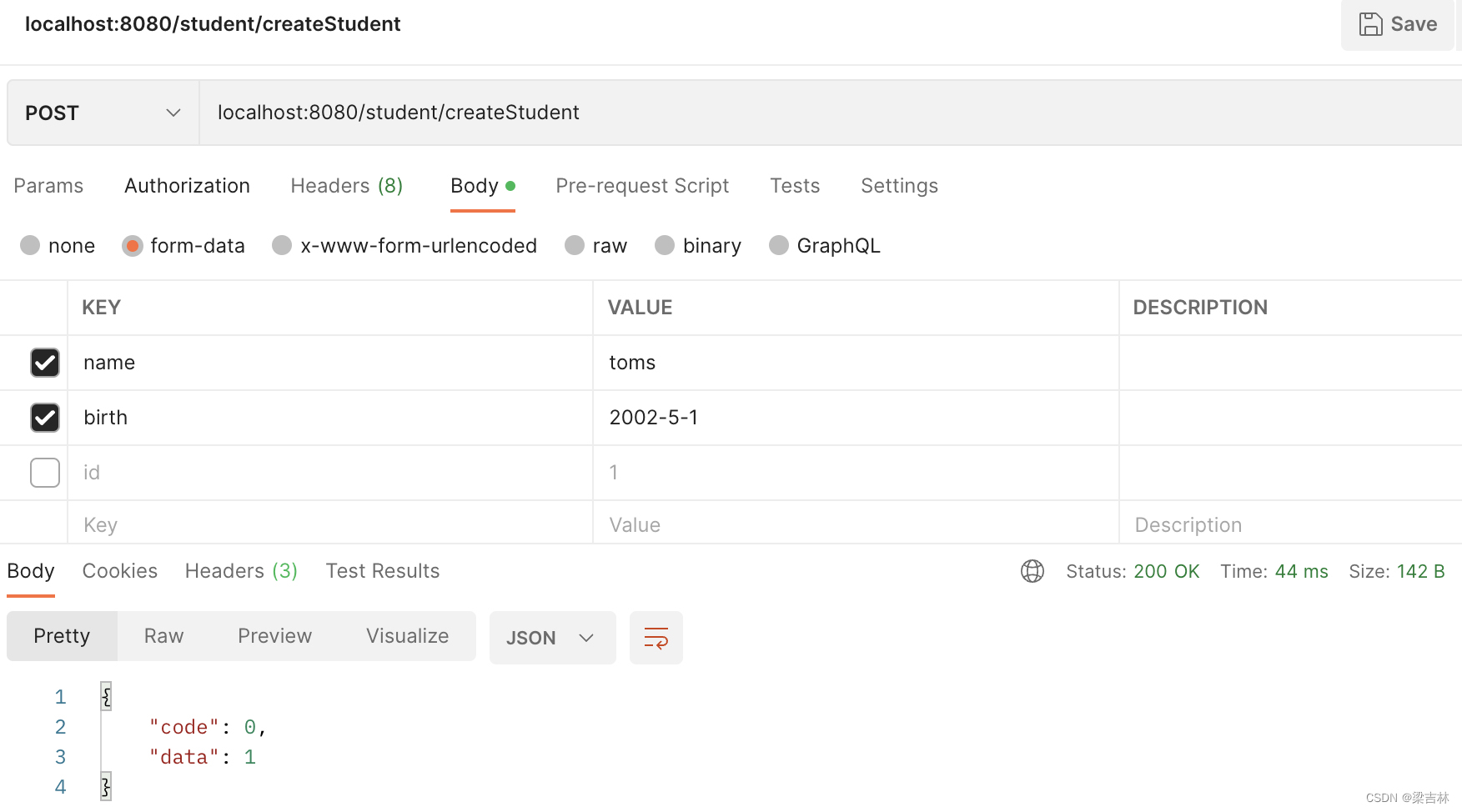The width and height of the screenshot is (1462, 812).
Task: Open the POST method dropdown
Action: coord(103,113)
